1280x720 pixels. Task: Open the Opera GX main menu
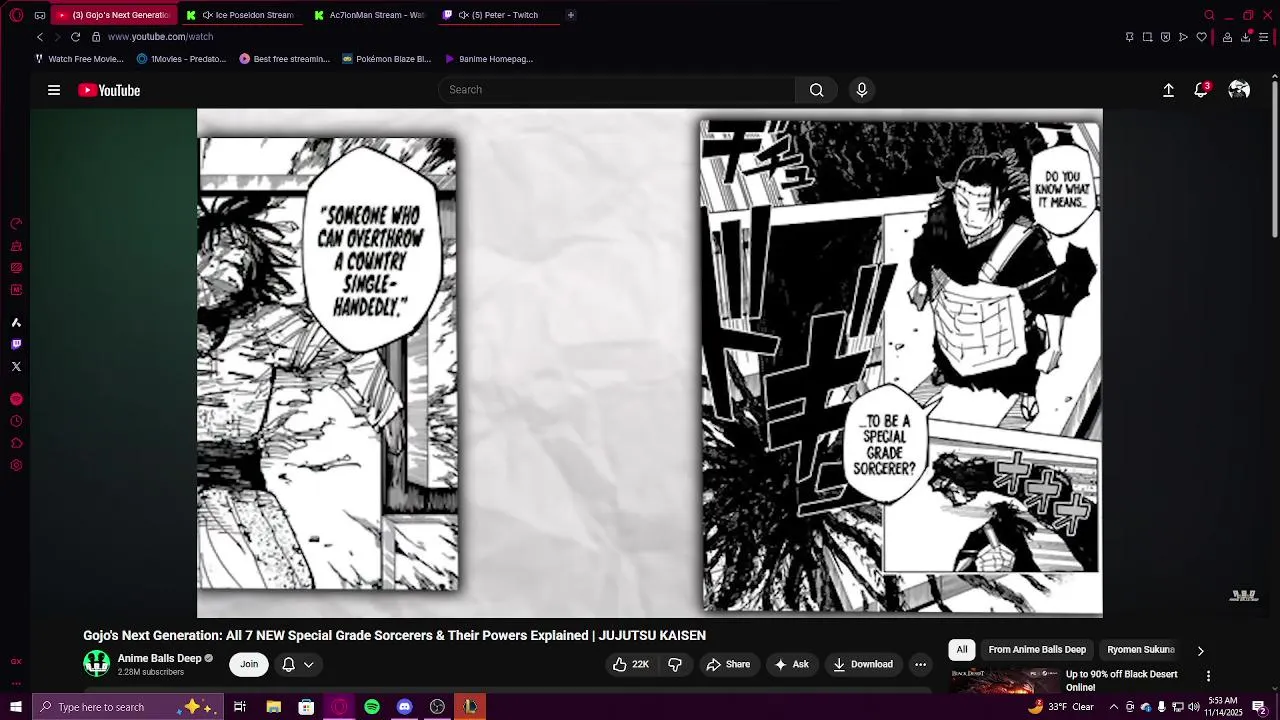click(16, 15)
